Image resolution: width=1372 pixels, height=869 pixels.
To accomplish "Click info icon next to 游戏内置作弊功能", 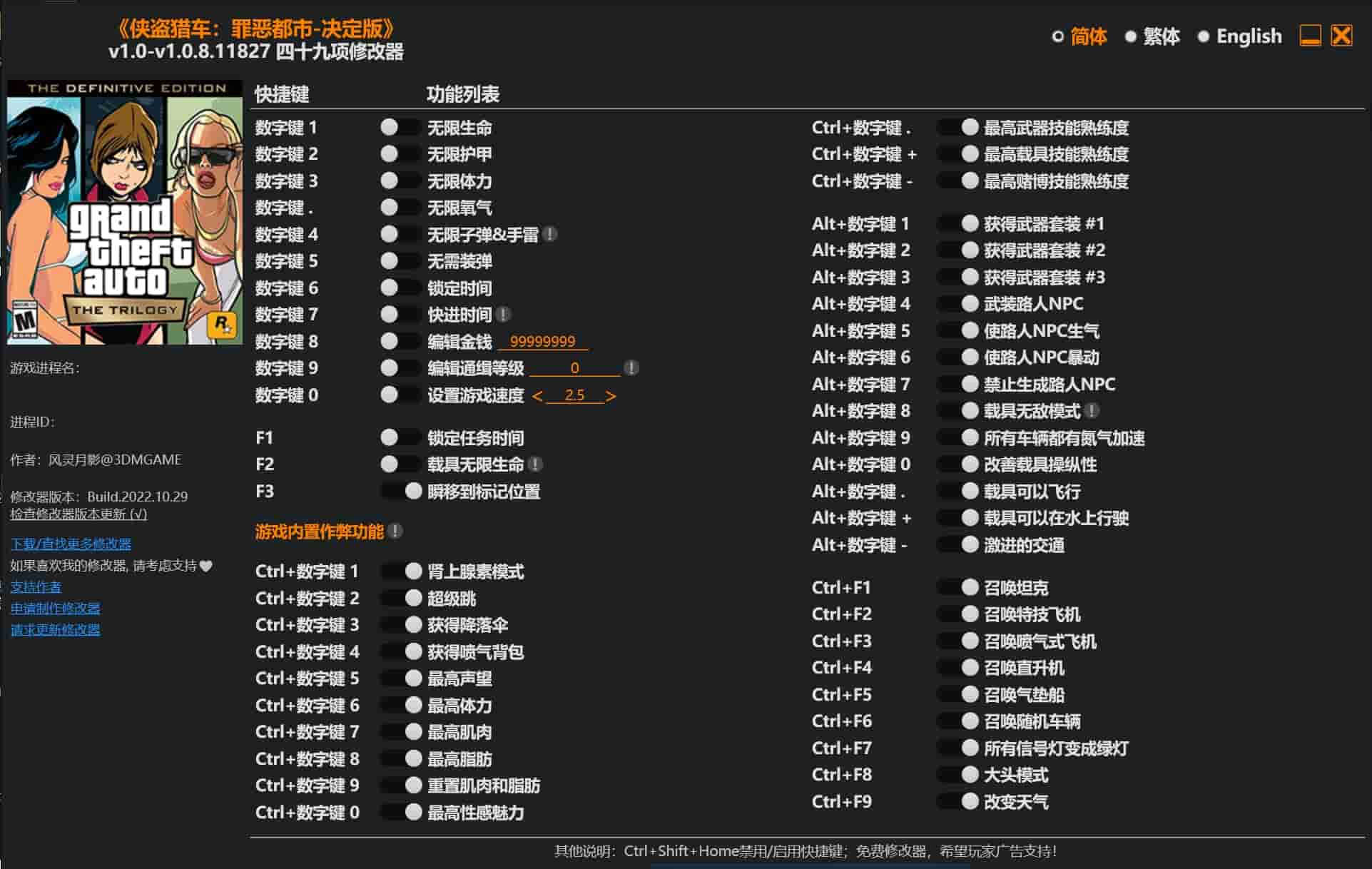I will (395, 532).
